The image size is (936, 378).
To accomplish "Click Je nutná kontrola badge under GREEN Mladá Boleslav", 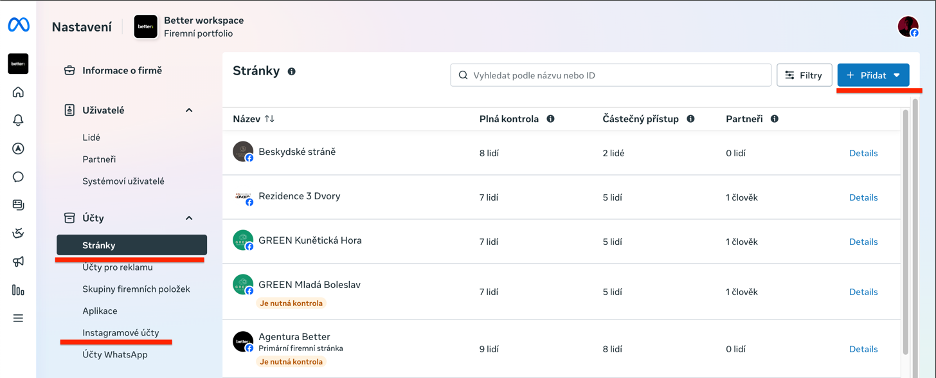I will point(291,303).
